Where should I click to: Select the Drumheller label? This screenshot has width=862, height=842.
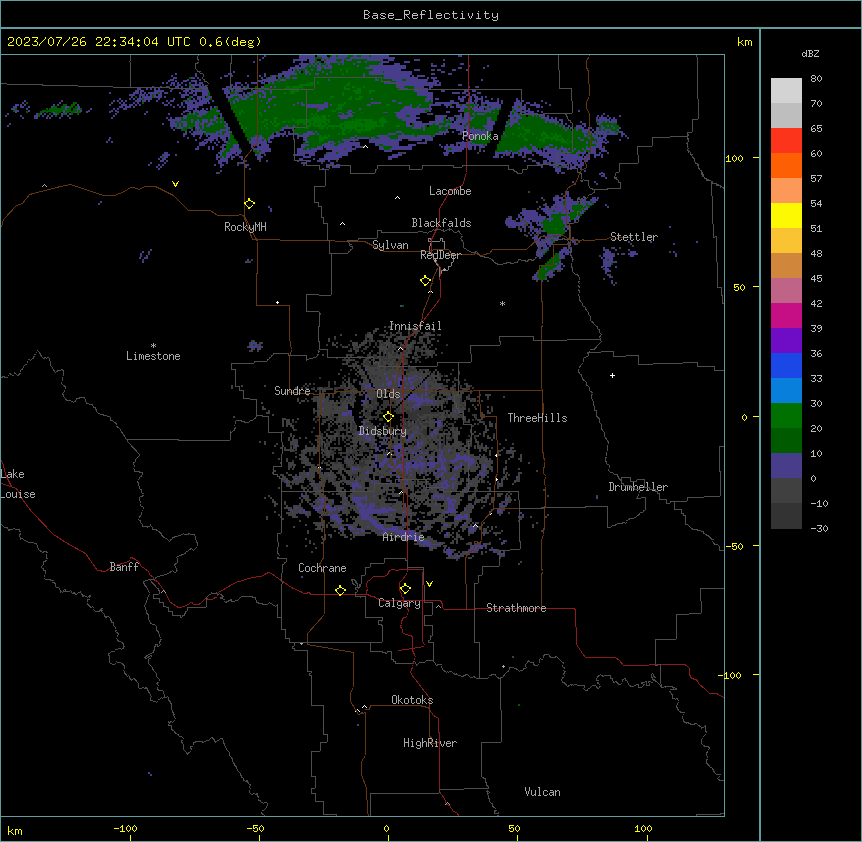(x=638, y=487)
